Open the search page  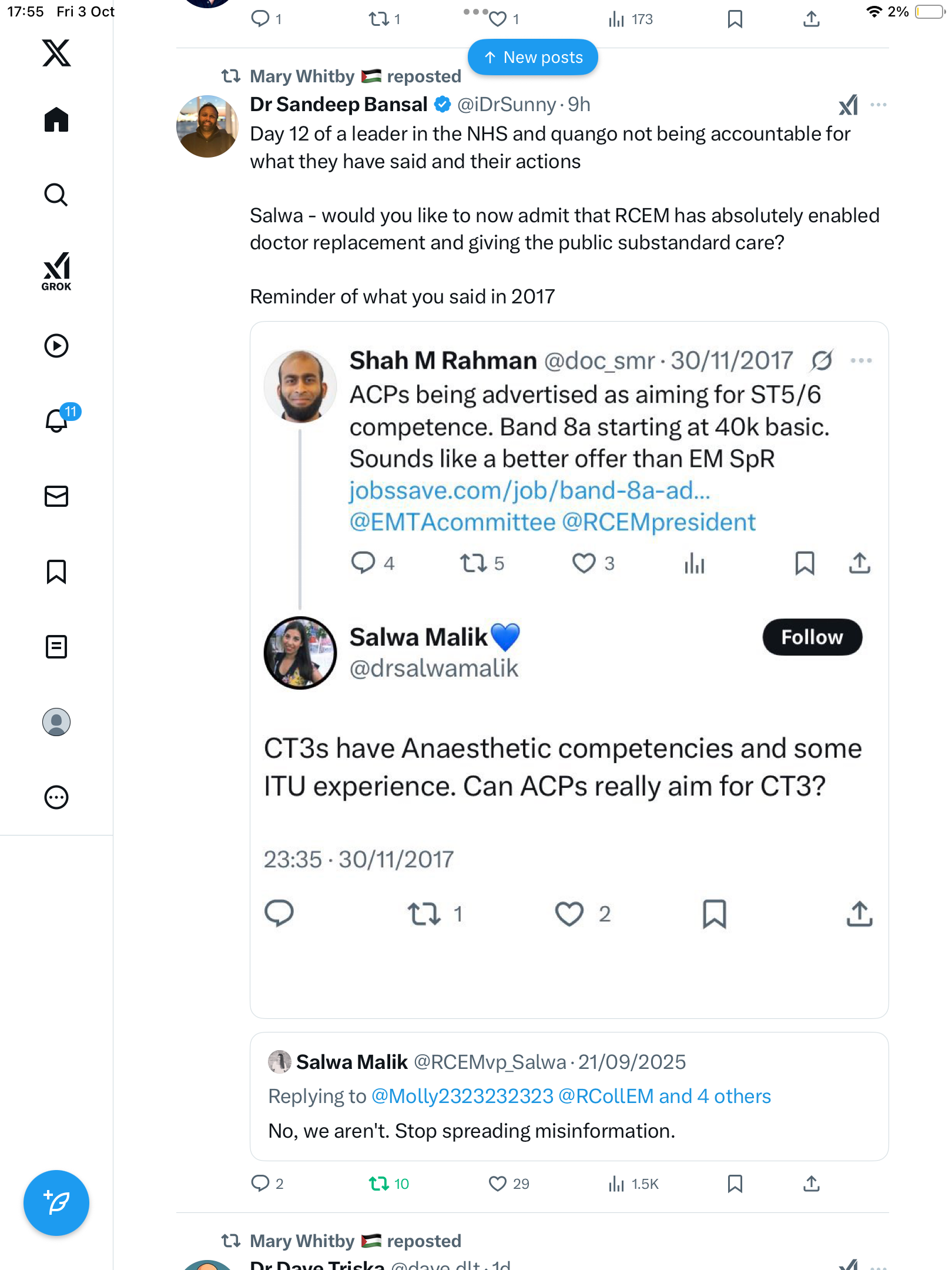[x=56, y=195]
